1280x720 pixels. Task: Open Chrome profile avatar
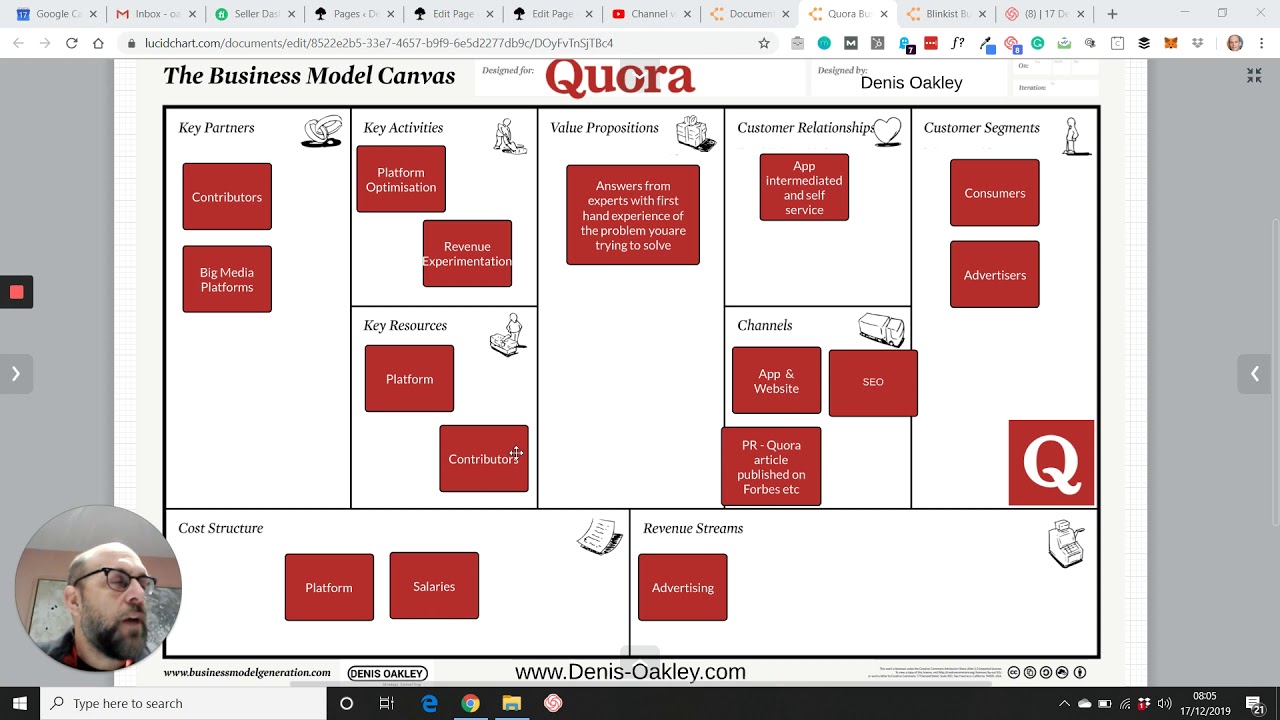(x=1235, y=43)
